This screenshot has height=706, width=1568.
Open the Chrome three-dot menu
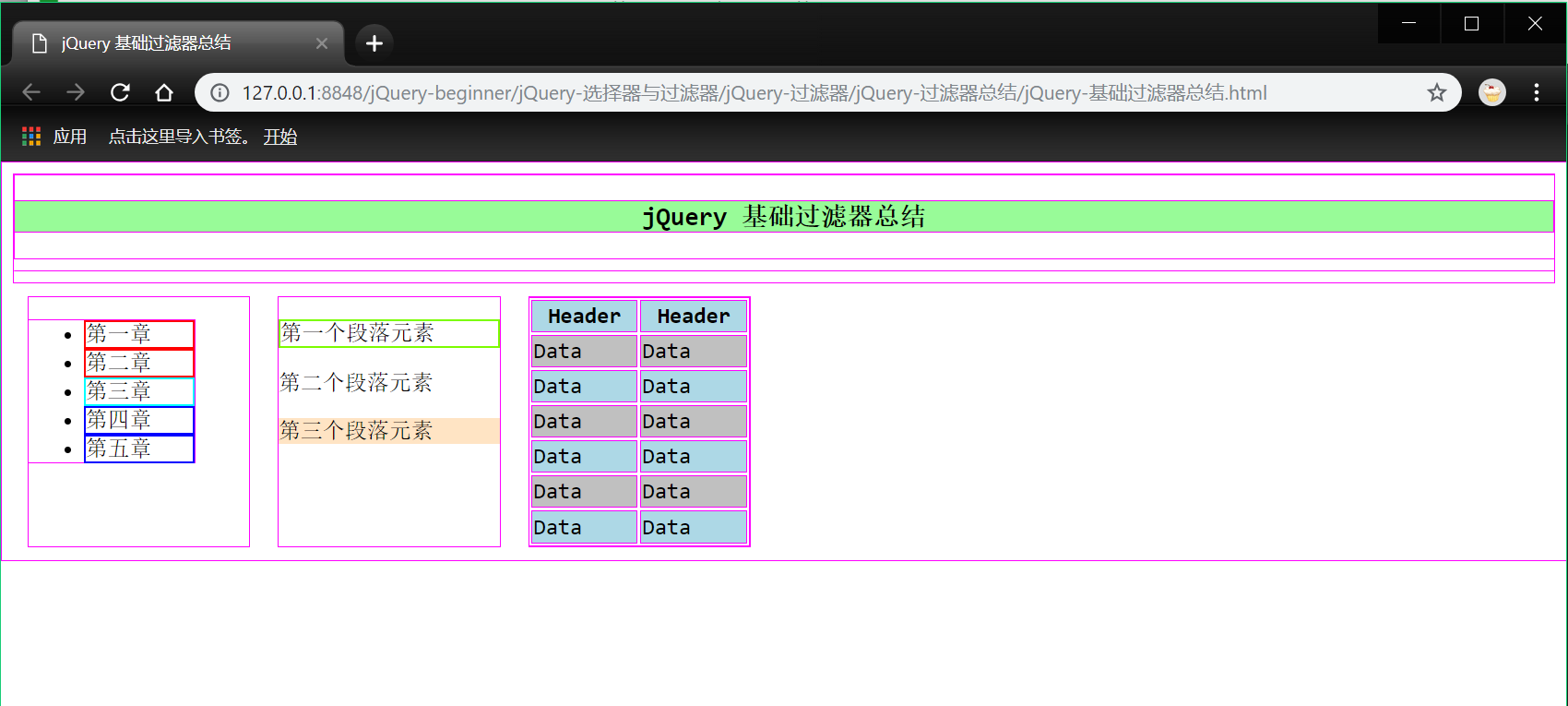[x=1536, y=92]
